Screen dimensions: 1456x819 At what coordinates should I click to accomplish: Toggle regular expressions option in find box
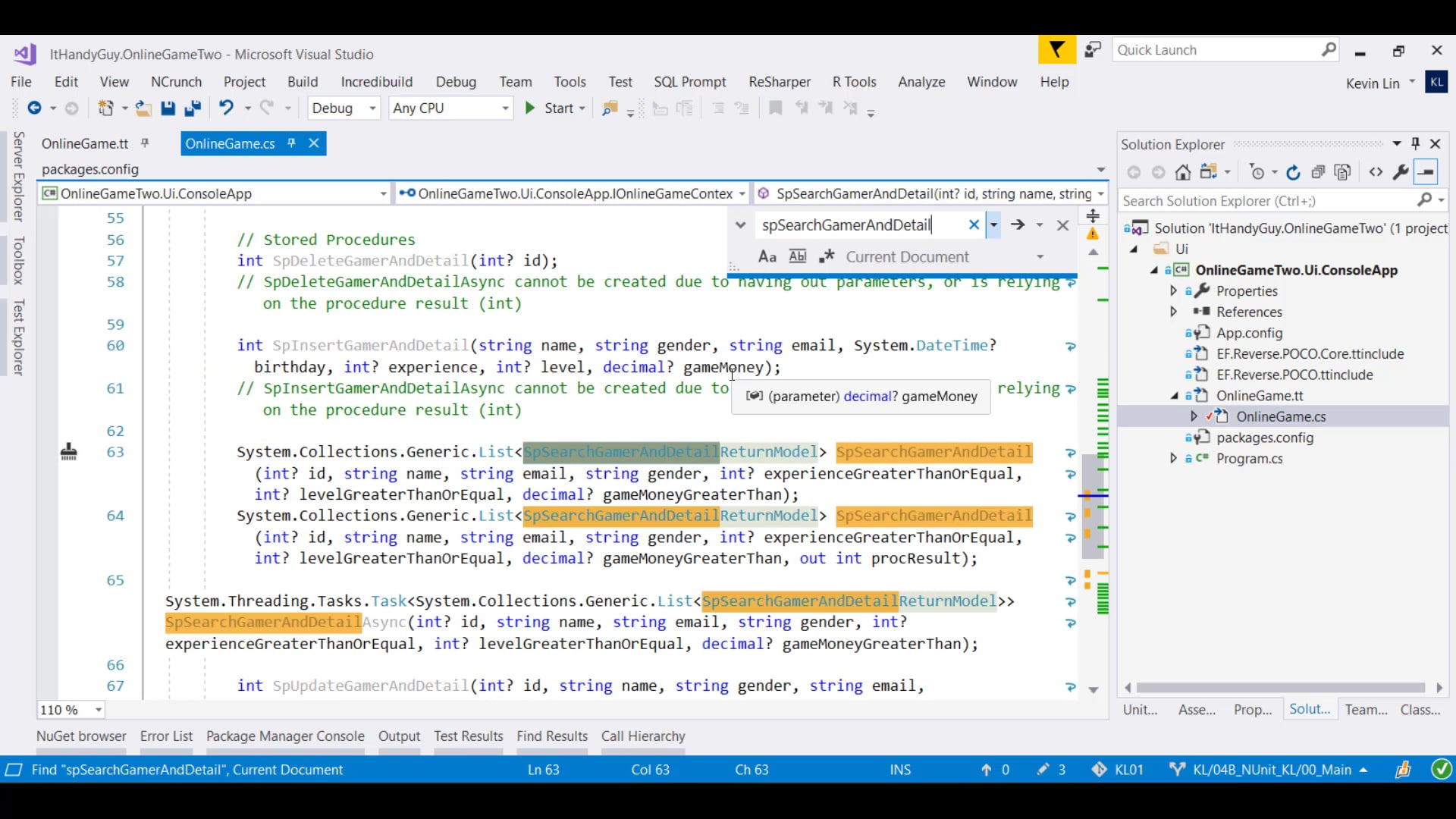[827, 257]
